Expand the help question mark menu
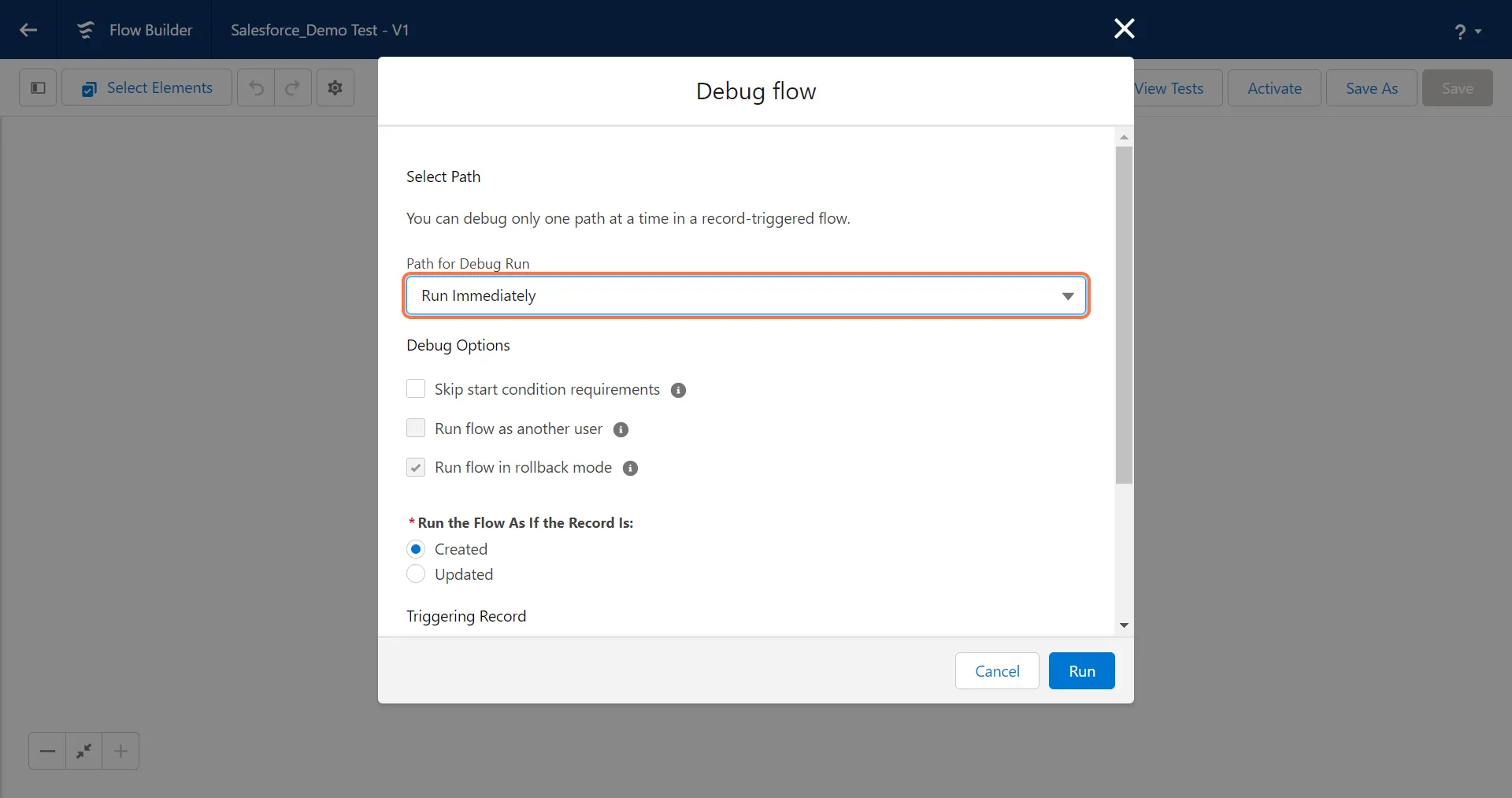 1467,31
